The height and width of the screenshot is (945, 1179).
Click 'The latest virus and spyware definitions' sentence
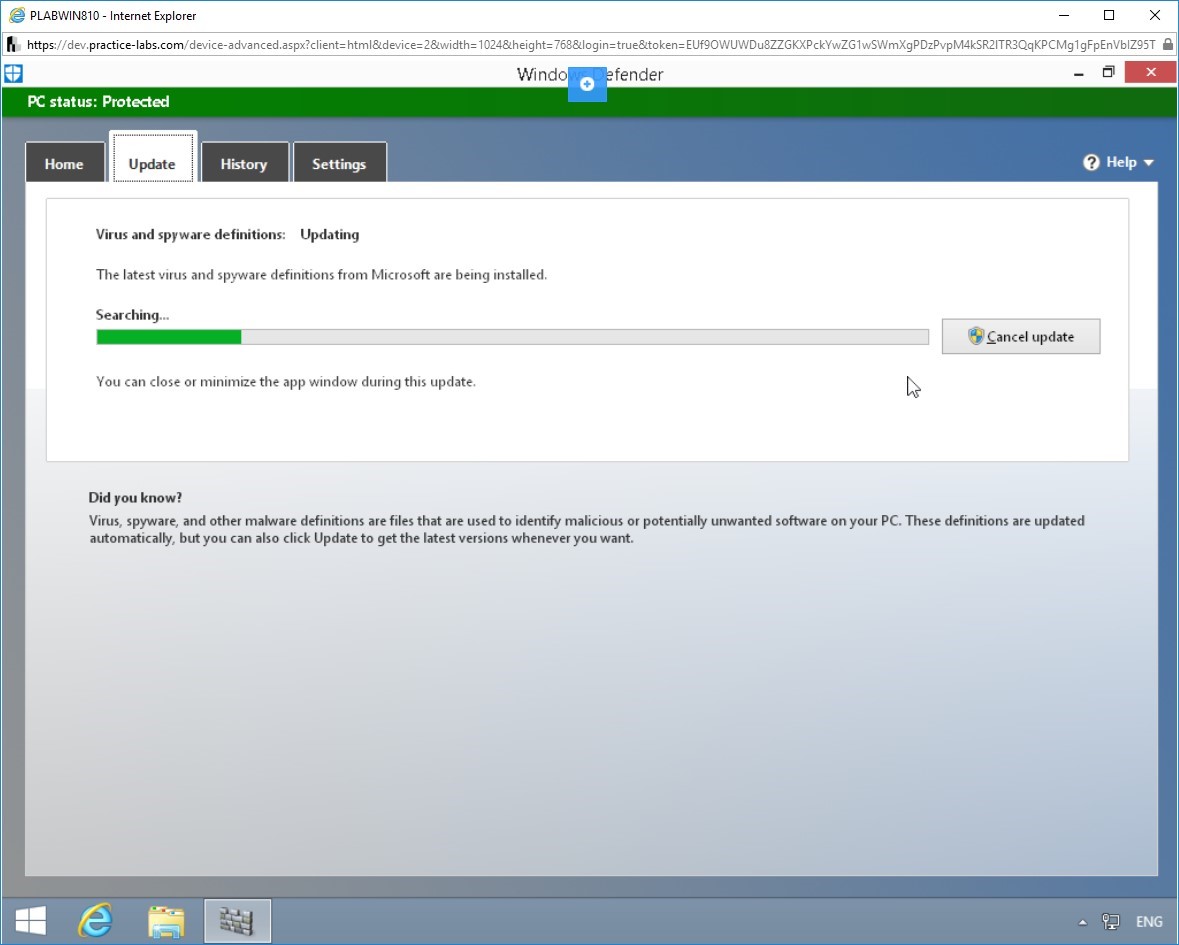click(x=321, y=275)
